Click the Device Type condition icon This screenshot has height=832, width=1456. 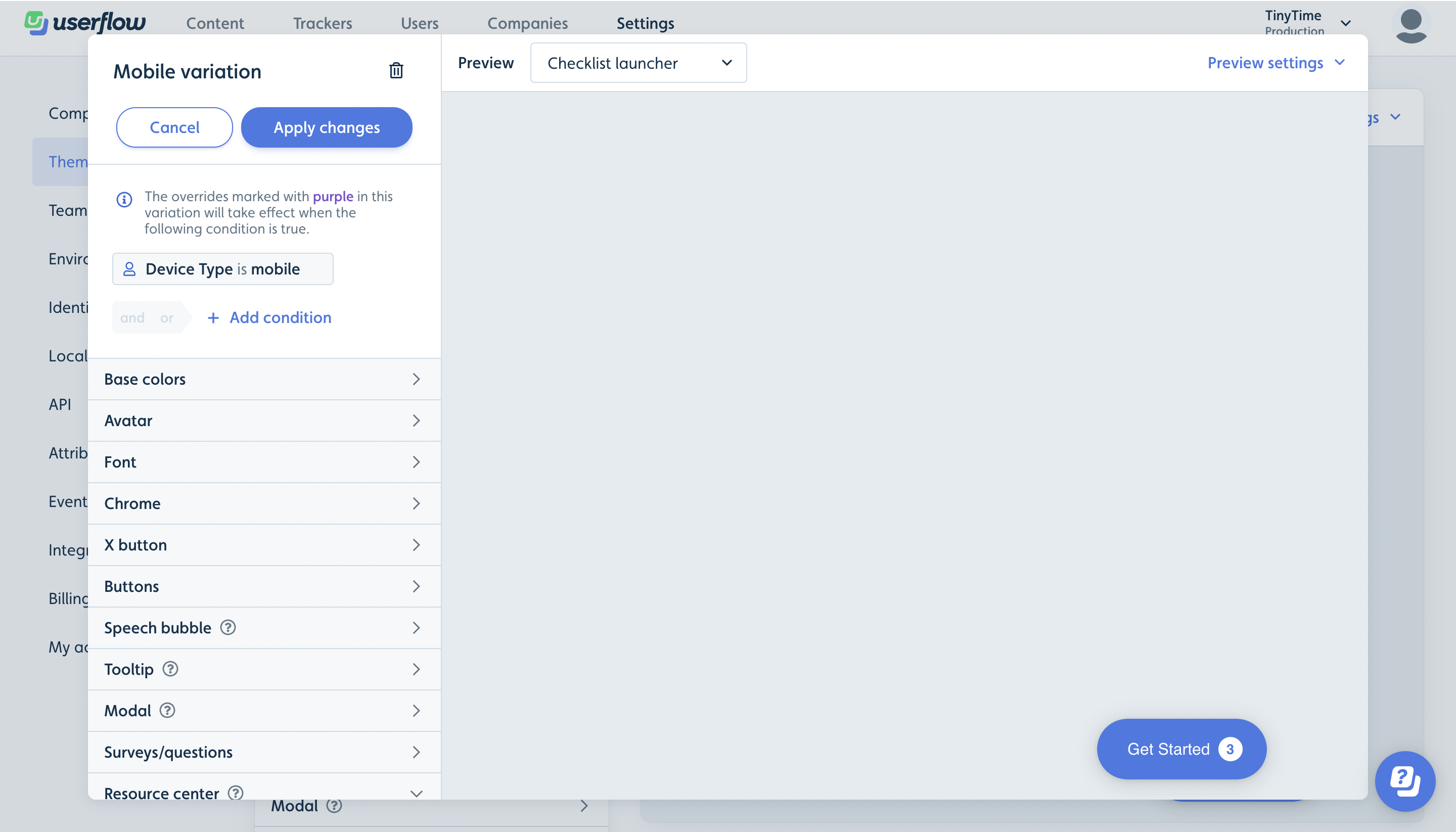(128, 268)
